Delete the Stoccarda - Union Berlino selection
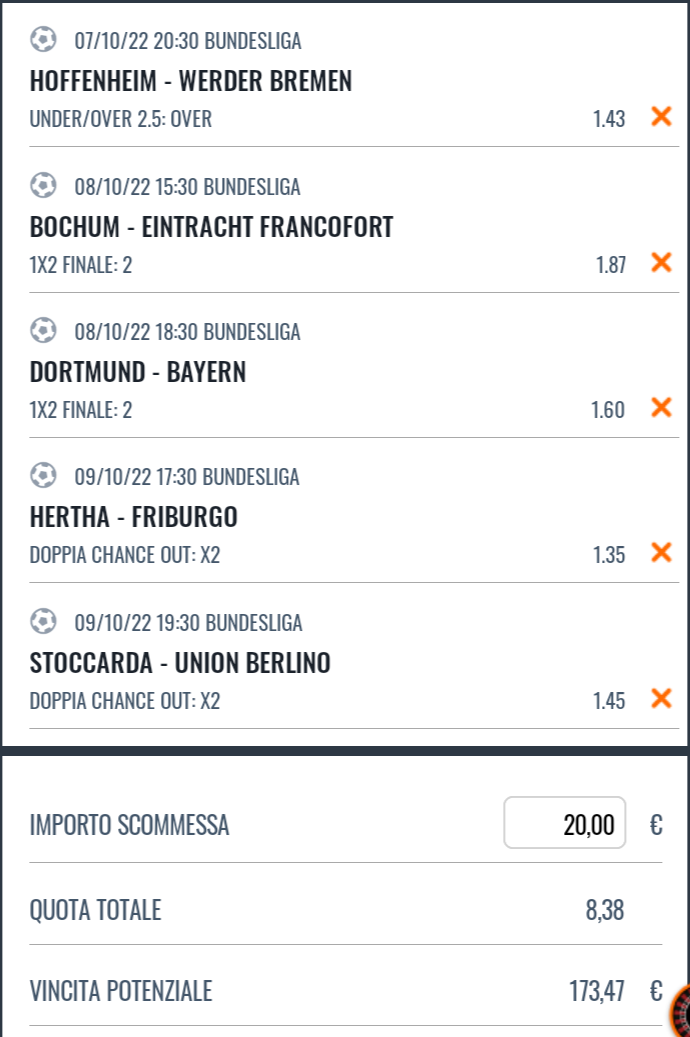Screen dimensions: 690x1037 [x=661, y=698]
